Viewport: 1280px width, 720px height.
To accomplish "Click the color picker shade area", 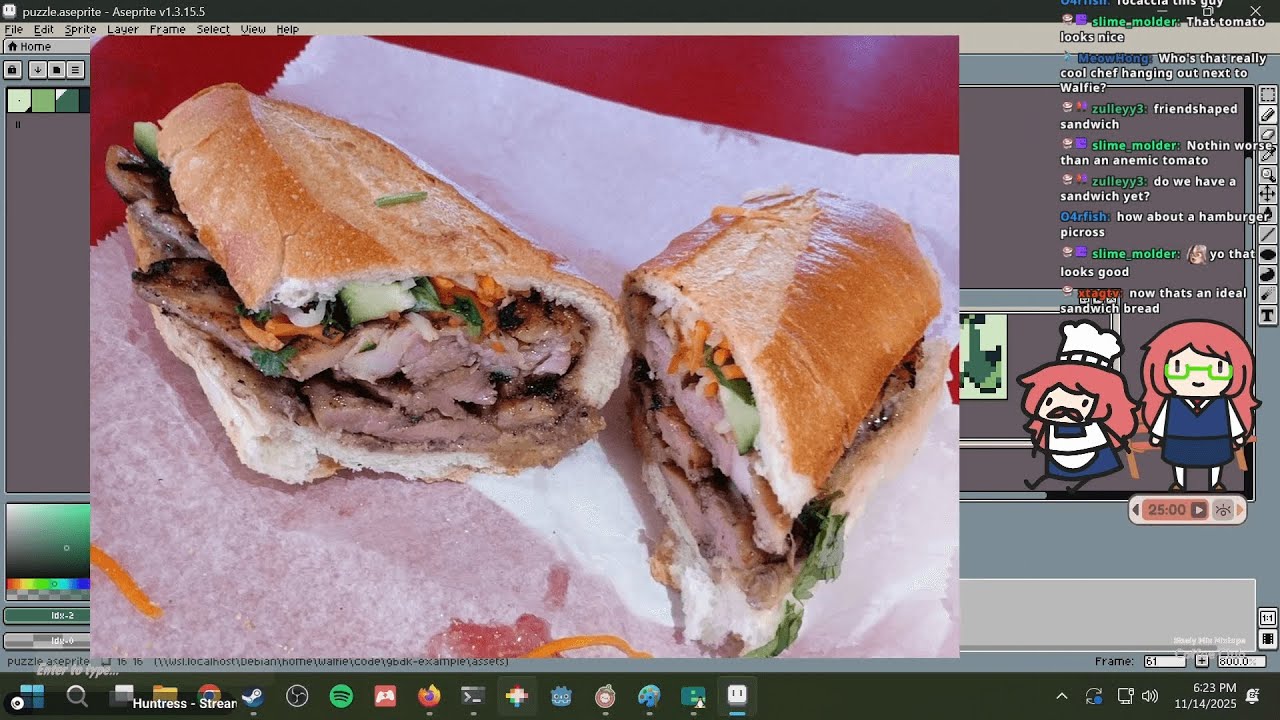I will [48, 541].
